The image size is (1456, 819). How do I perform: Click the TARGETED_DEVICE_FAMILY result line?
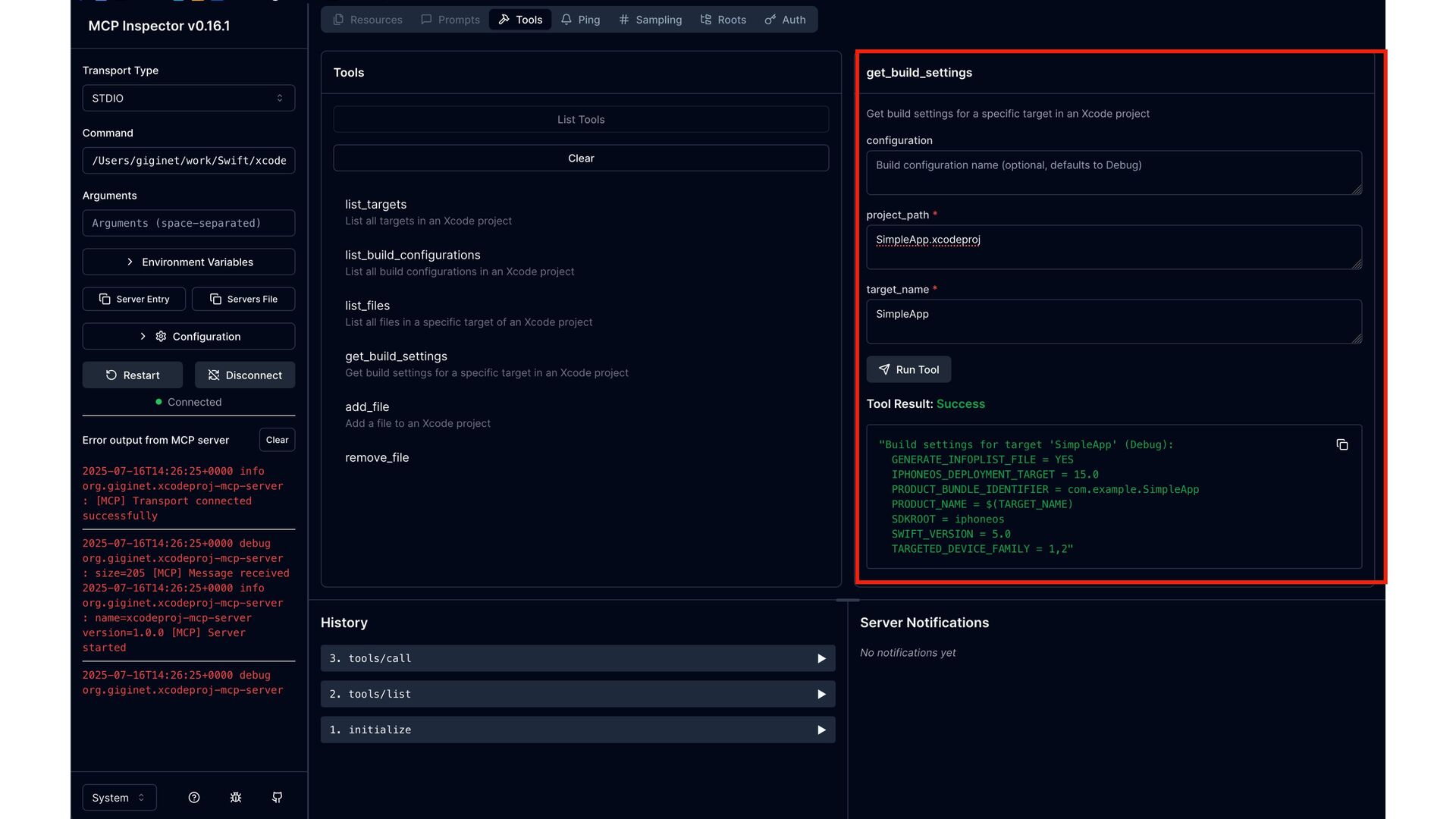(983, 549)
